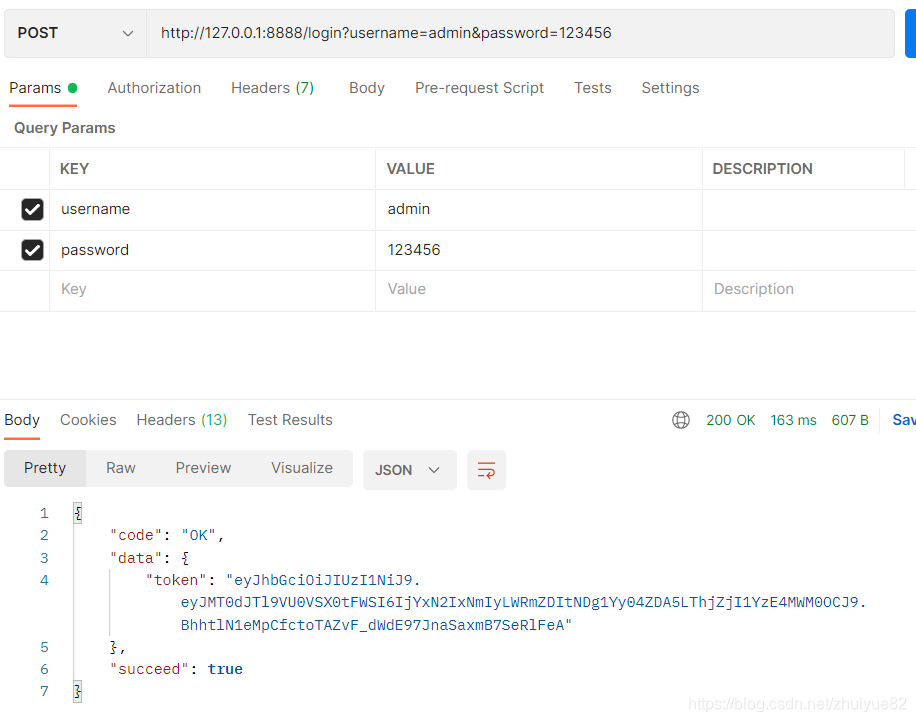The image size is (916, 722).
Task: Click the "code" key in response
Action: (136, 535)
